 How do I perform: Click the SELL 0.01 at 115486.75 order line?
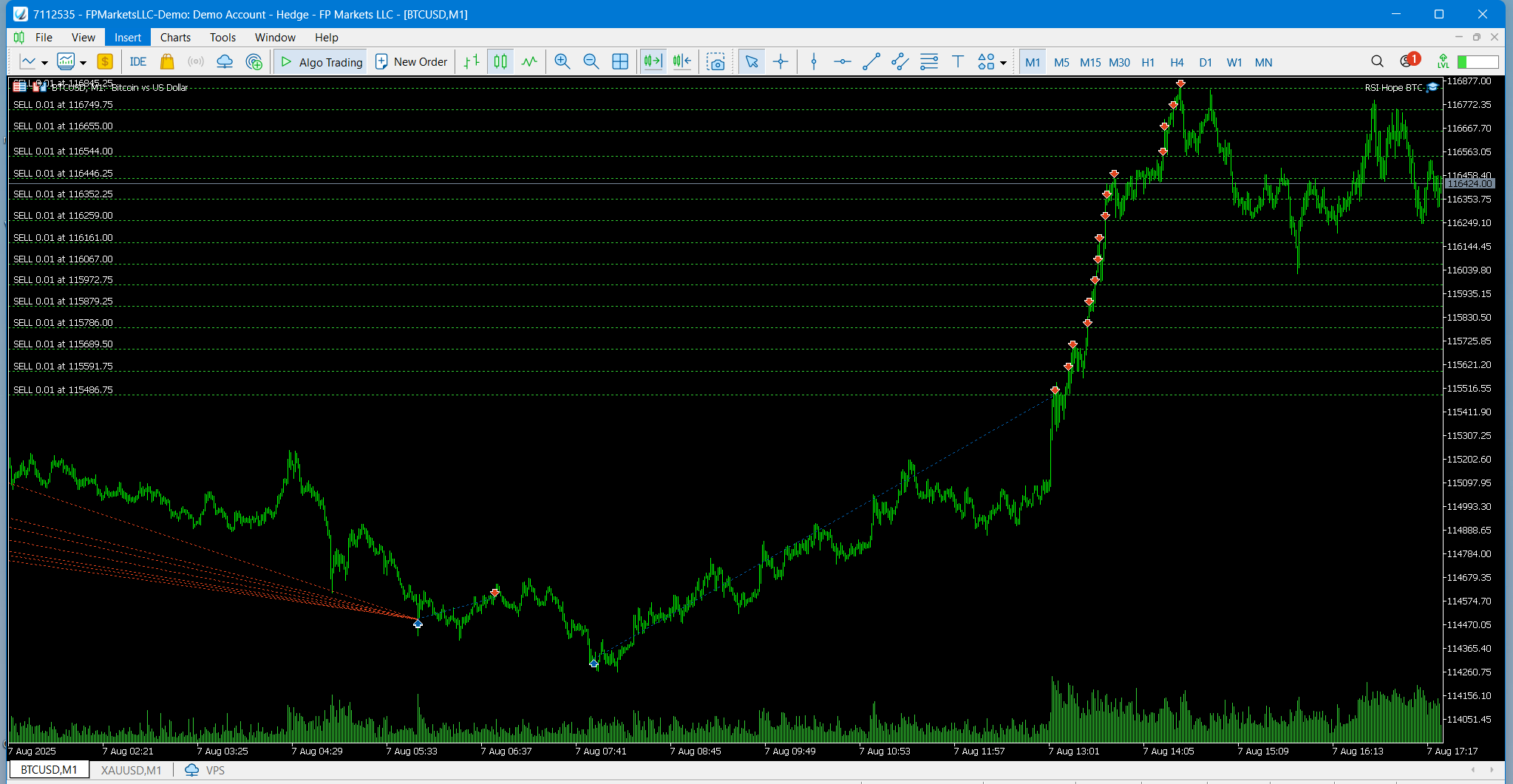(x=63, y=390)
